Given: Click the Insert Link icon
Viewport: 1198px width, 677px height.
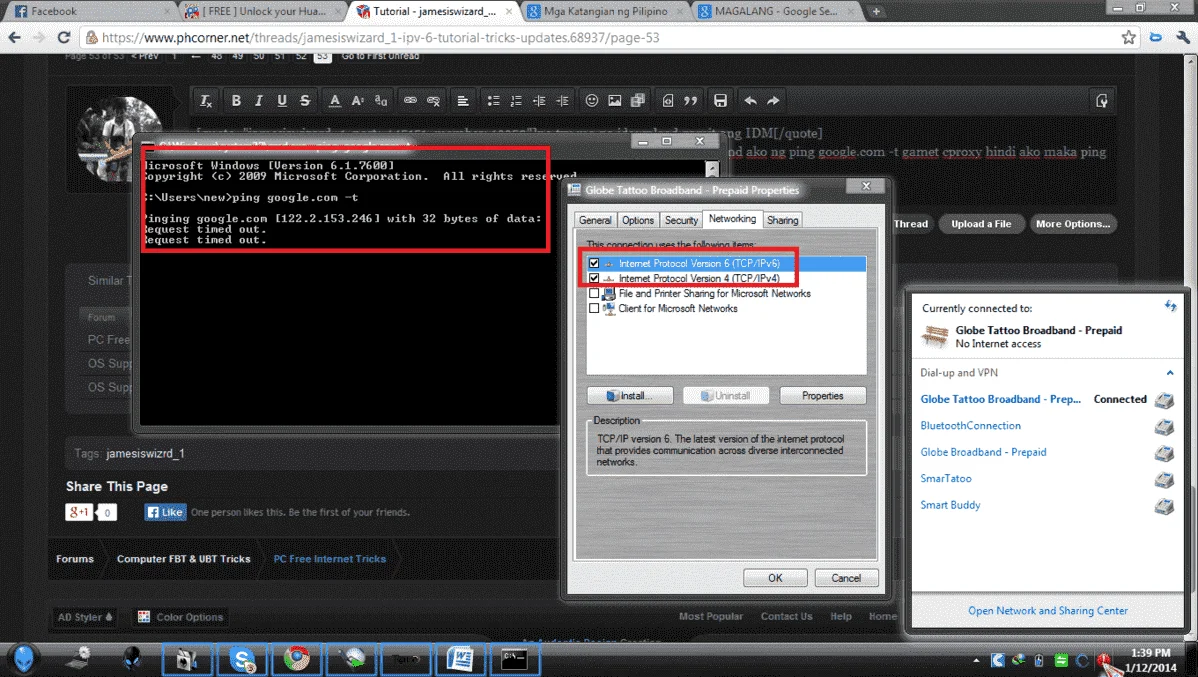Looking at the screenshot, I should click(x=410, y=101).
